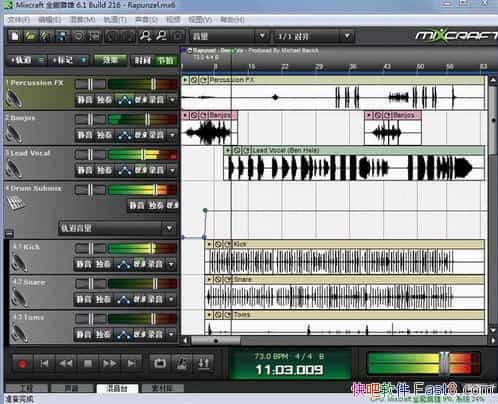Viewport: 498px width, 404px height.
Task: Mute the Banjos track
Action: pyautogui.click(x=85, y=135)
